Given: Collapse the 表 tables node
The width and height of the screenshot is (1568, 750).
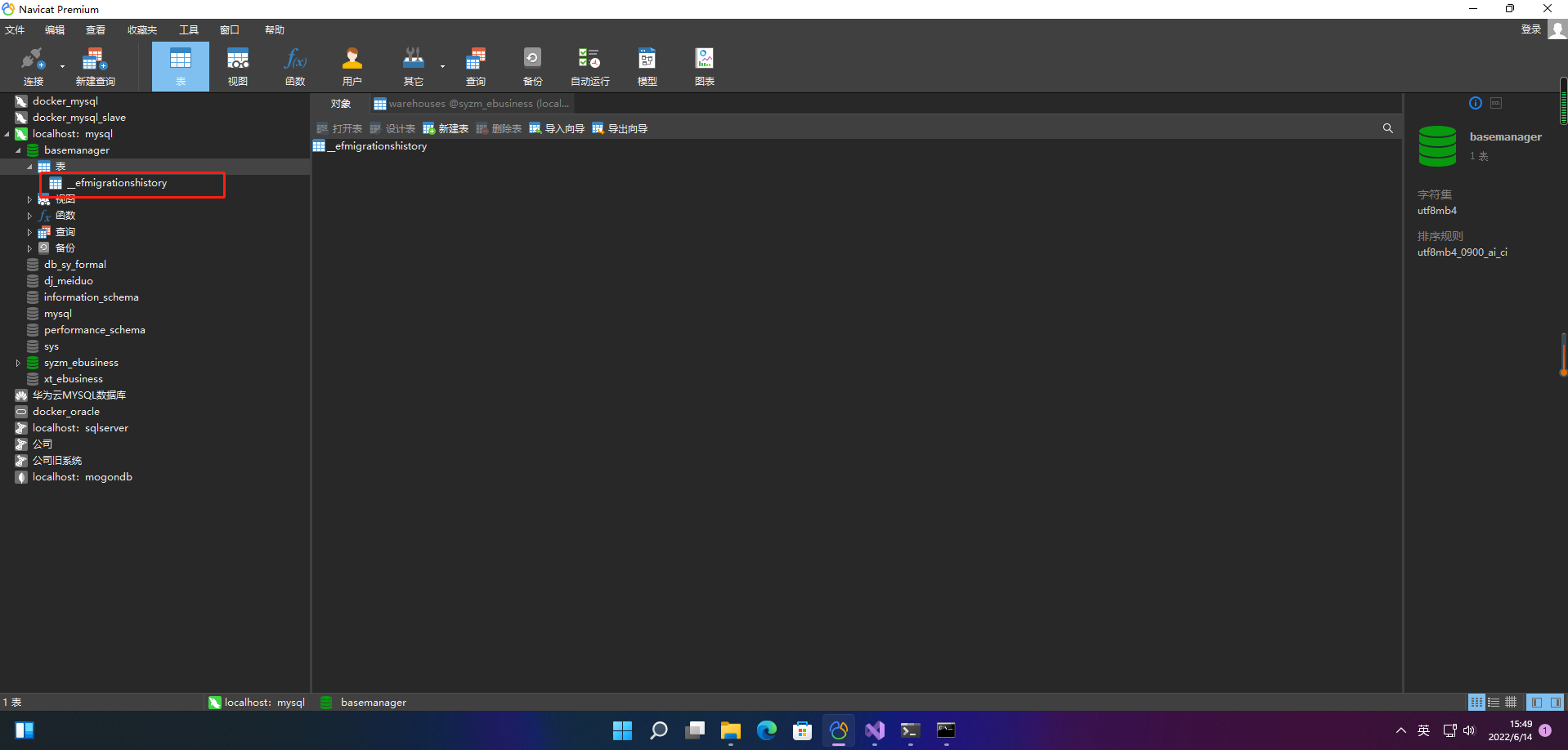Looking at the screenshot, I should pos(29,167).
